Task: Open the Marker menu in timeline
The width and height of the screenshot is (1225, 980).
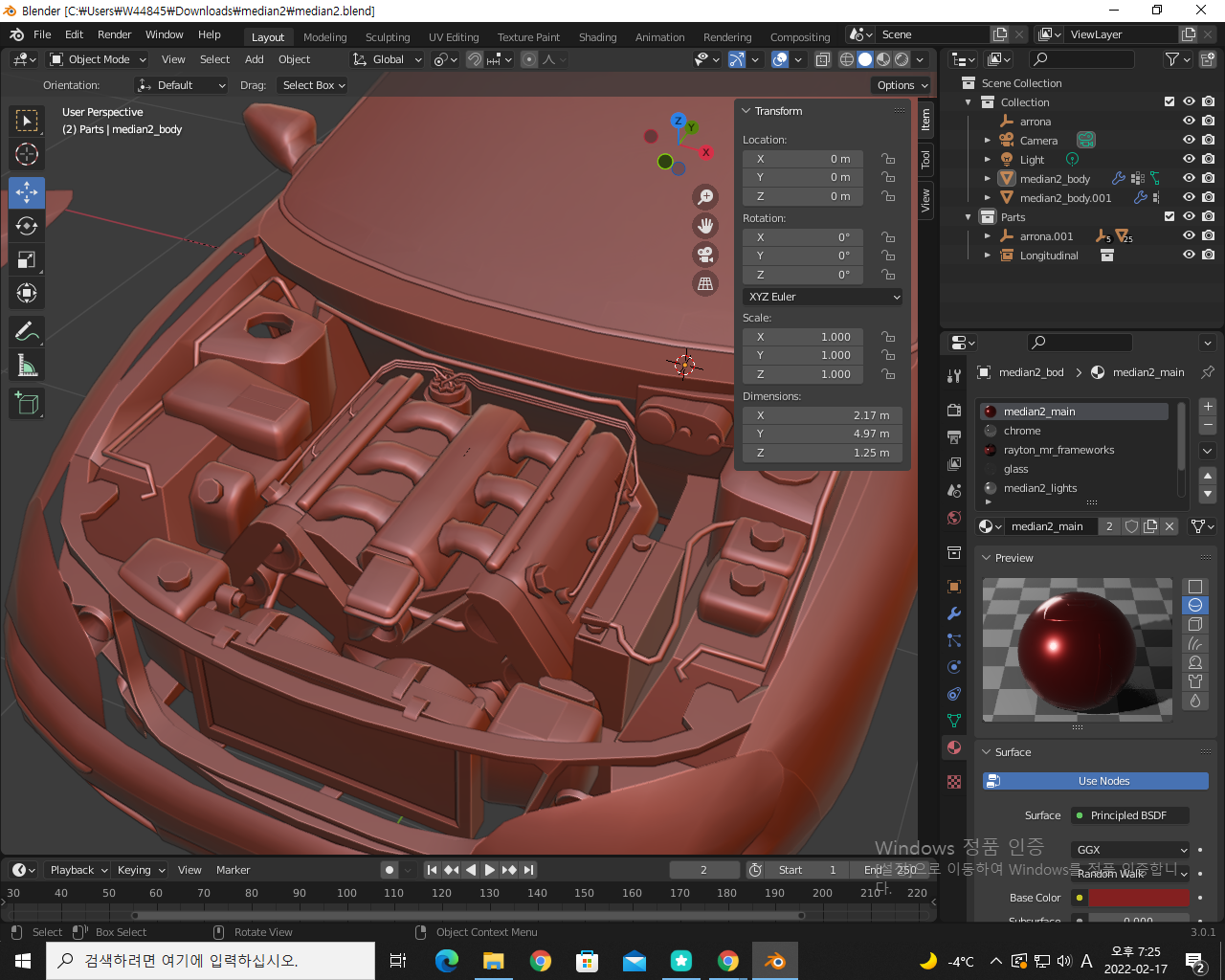Action: click(233, 870)
